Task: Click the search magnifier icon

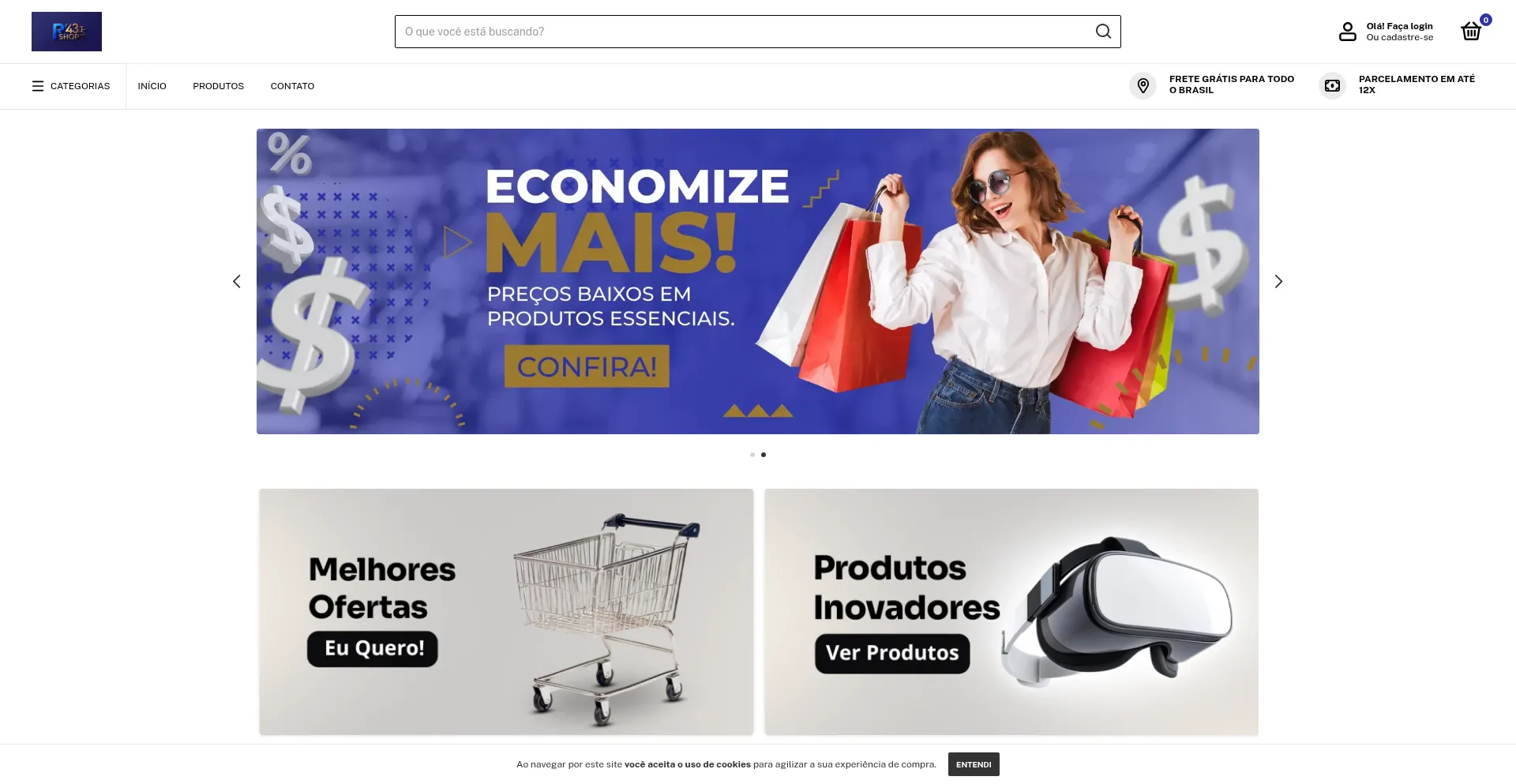Action: tap(1103, 32)
